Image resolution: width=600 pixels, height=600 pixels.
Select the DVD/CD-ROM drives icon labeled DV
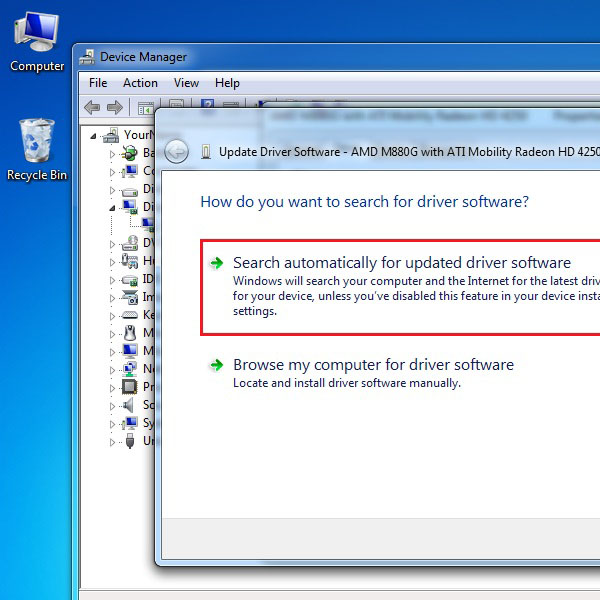click(130, 243)
